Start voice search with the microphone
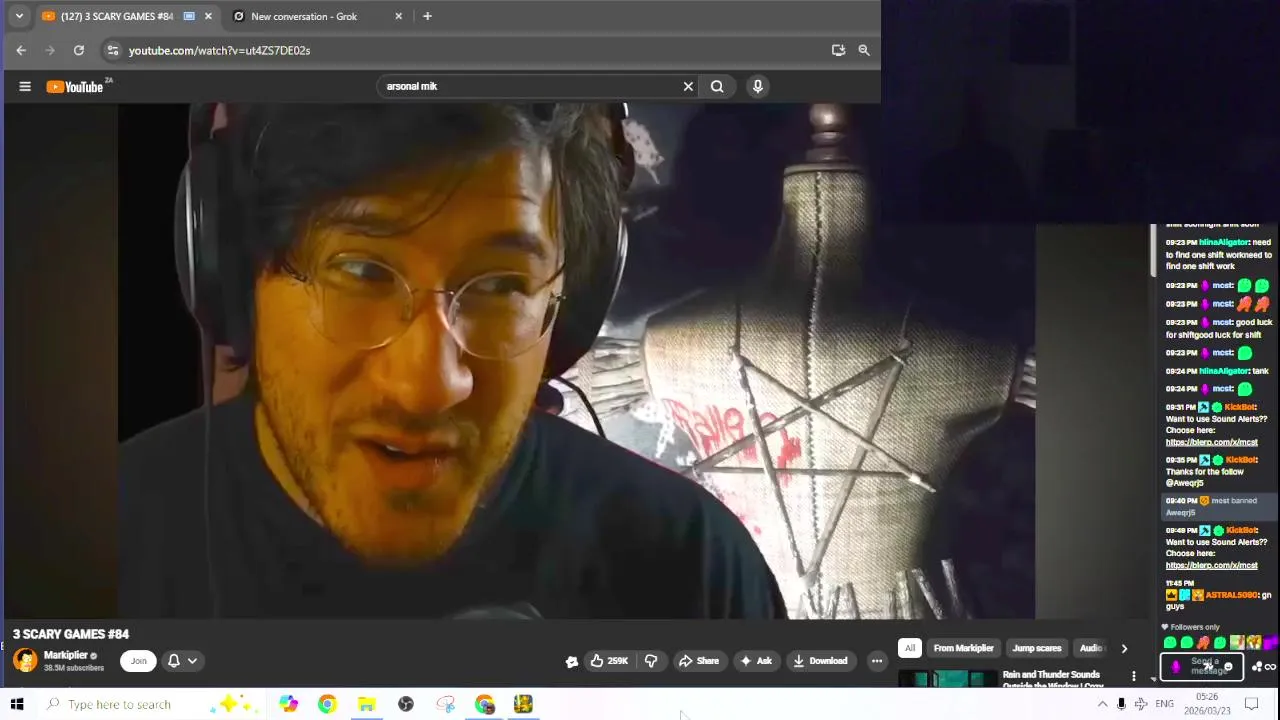This screenshot has width=1280, height=720. [x=758, y=86]
